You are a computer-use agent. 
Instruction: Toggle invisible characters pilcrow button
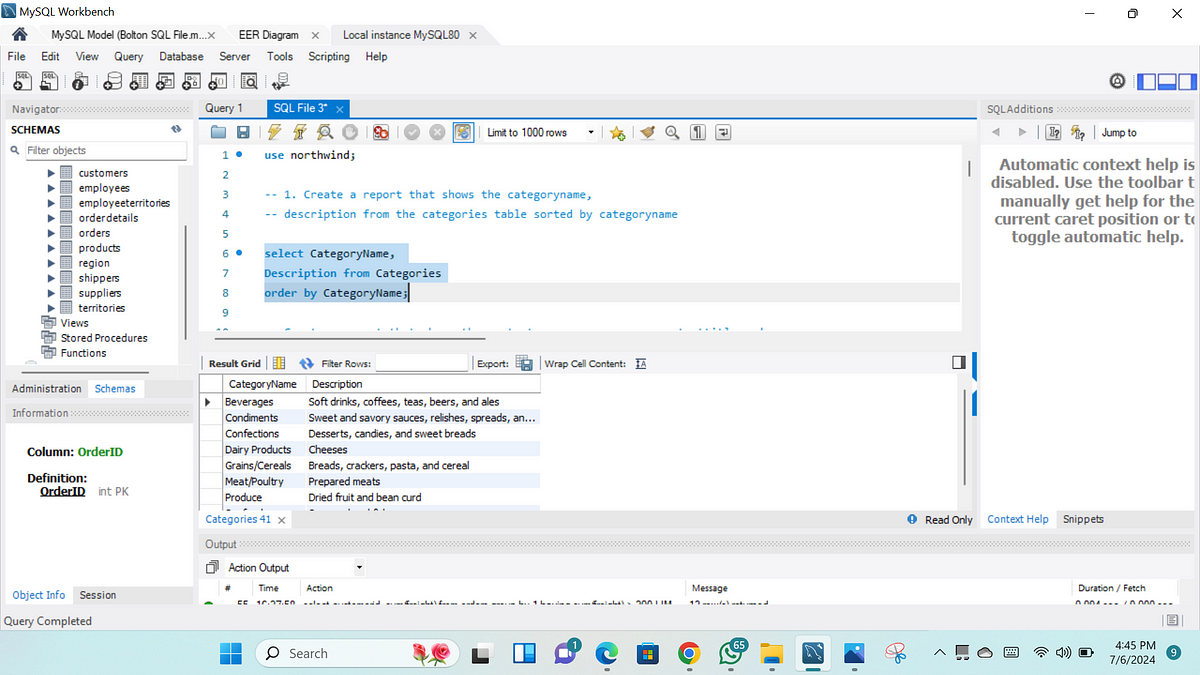(x=698, y=132)
